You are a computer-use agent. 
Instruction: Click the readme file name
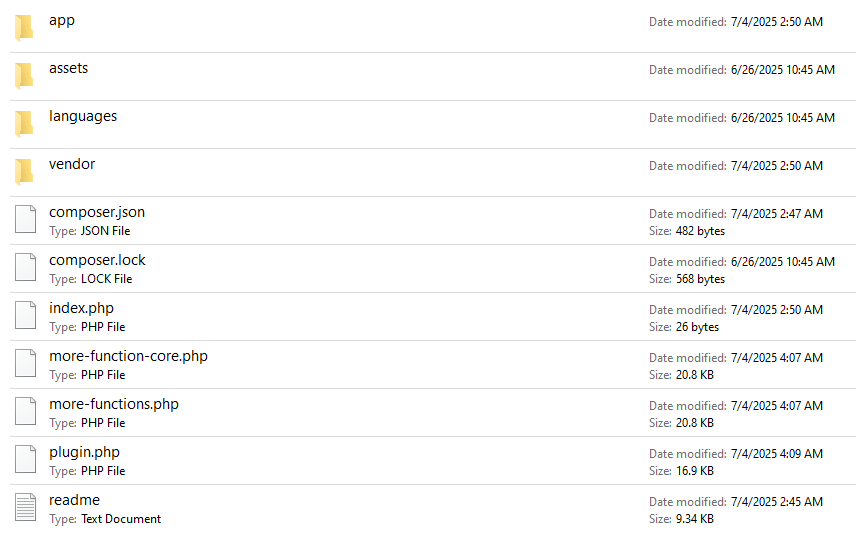coord(74,500)
